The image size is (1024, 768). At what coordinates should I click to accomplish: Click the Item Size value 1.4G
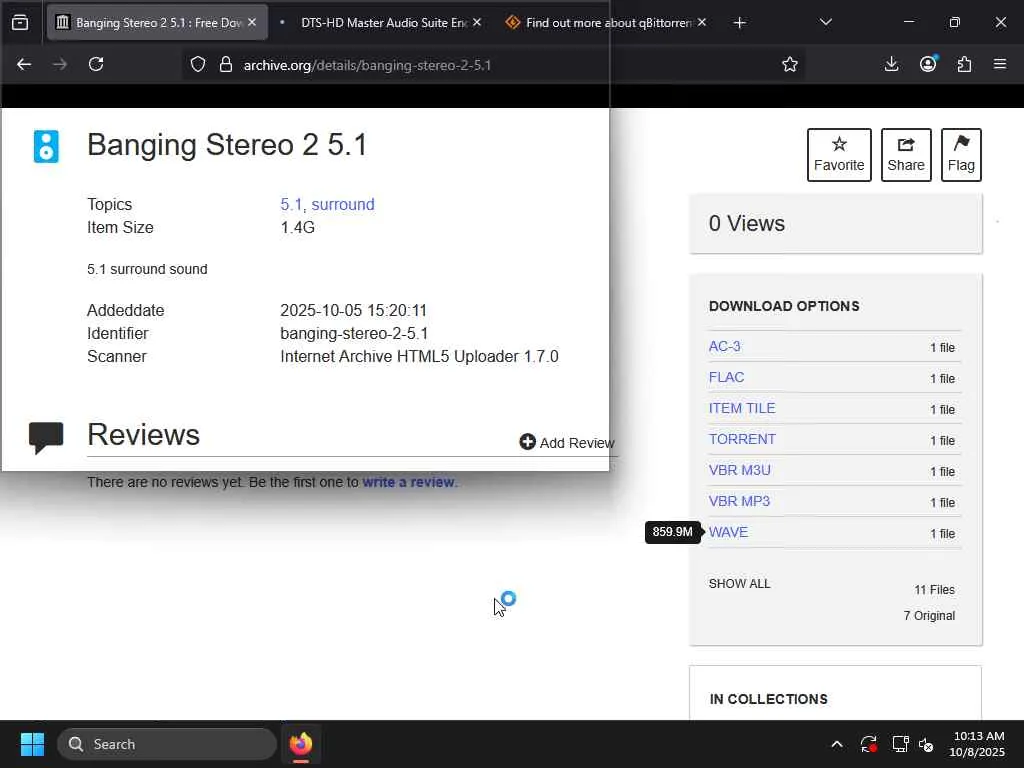(x=297, y=227)
